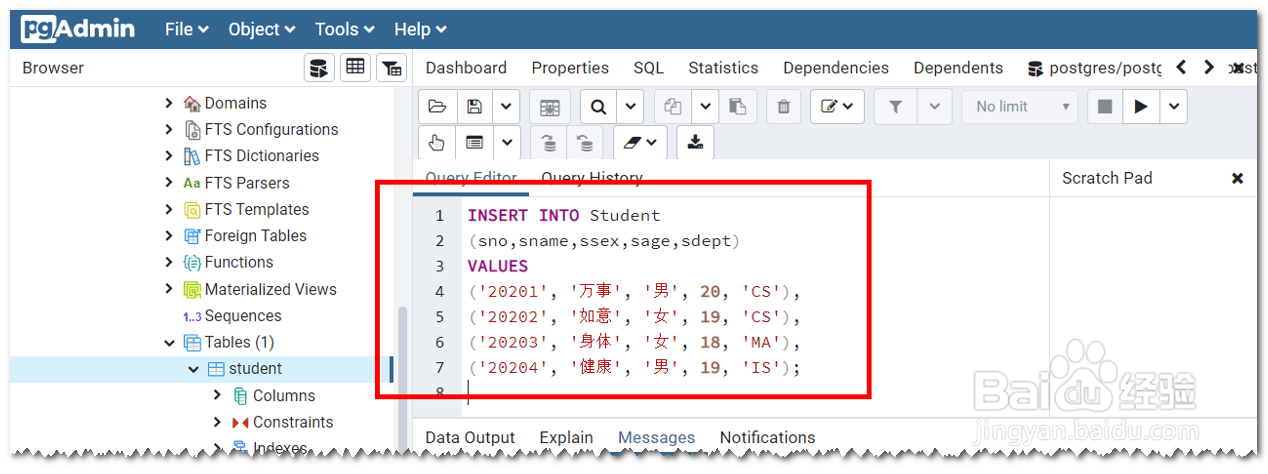Screen dimensions: 1268x474
Task: Open the Tools menu
Action: (x=344, y=30)
